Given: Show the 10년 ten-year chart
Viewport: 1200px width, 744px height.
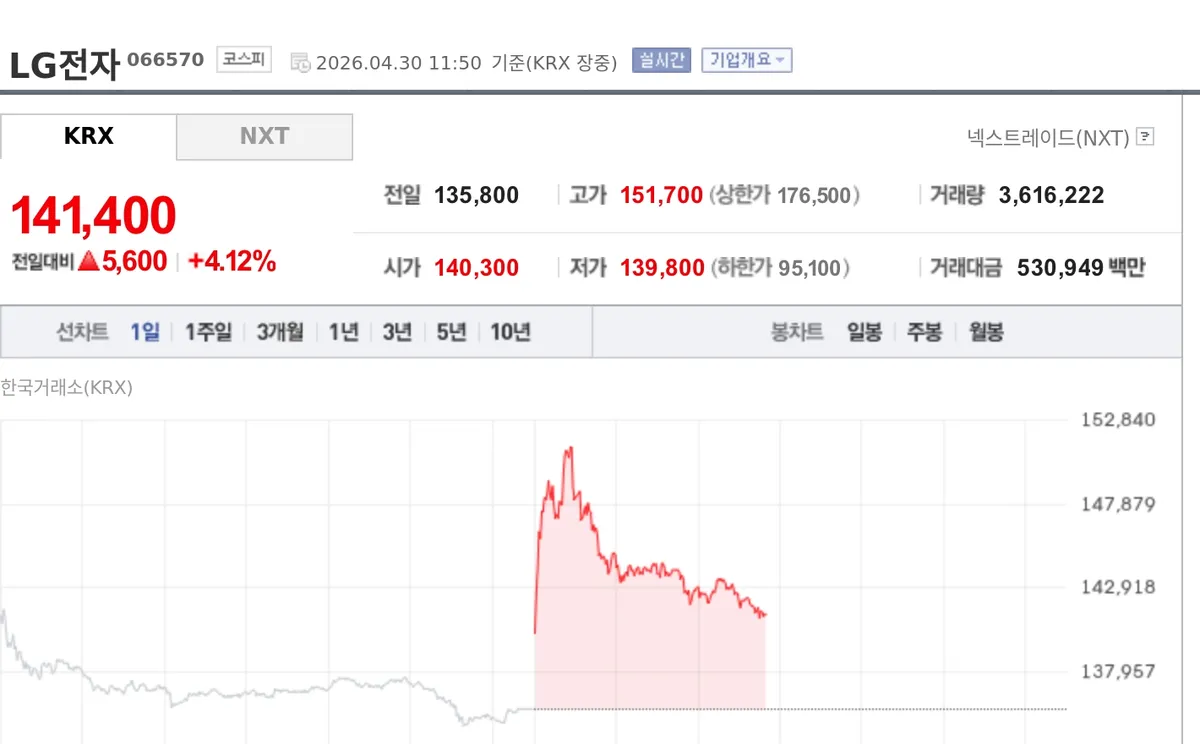Looking at the screenshot, I should tap(510, 331).
